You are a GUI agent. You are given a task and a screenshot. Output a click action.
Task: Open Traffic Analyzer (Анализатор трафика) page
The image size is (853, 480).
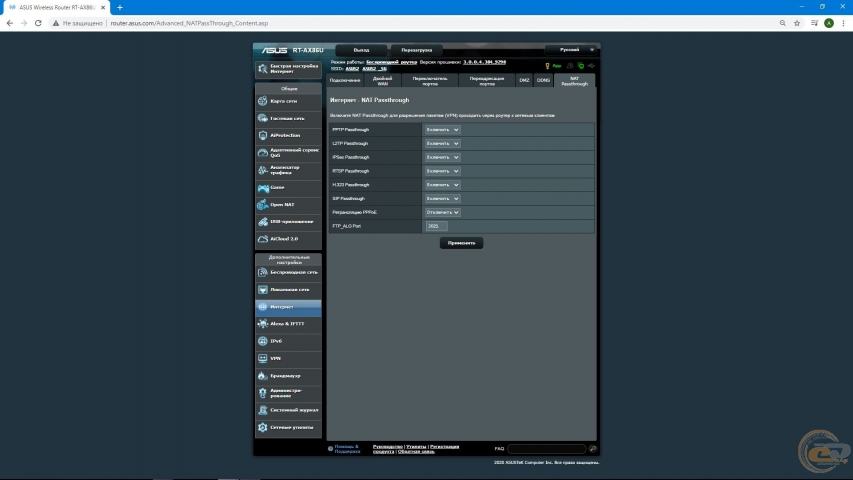(x=288, y=170)
